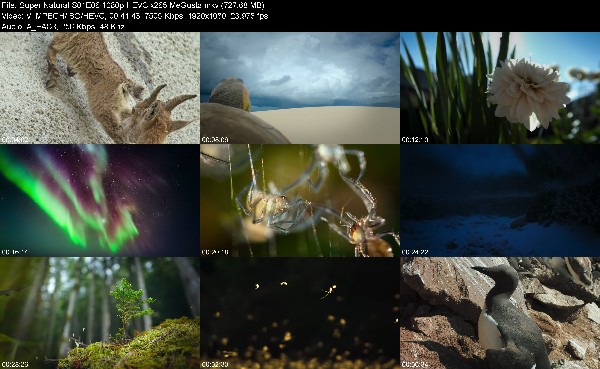
Task: Select the translucent spiders on web thumbnail
Action: 300,201
